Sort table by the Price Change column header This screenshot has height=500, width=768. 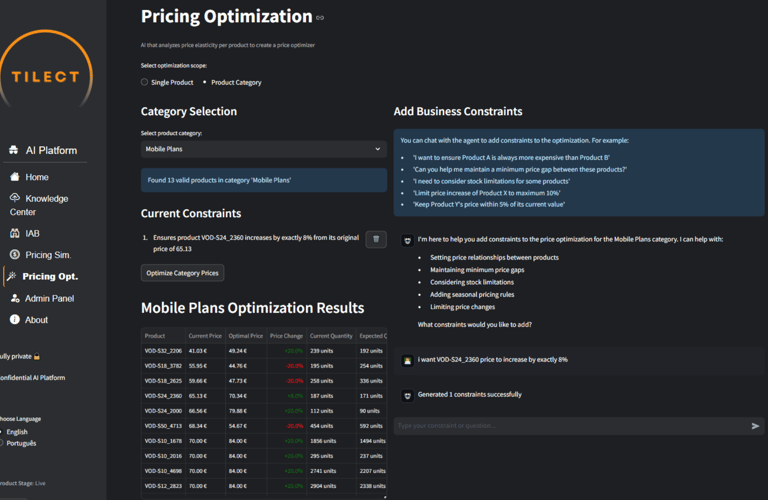point(286,336)
